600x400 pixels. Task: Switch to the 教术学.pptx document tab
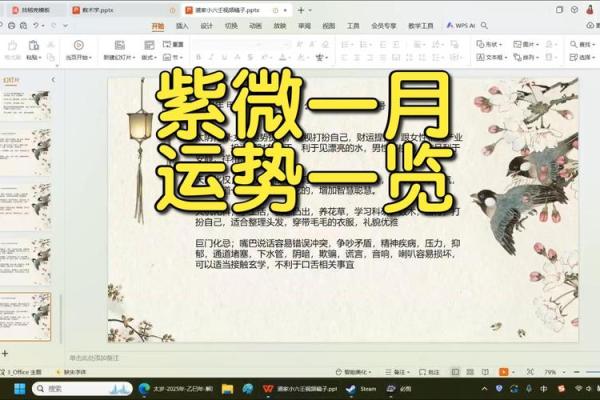point(96,9)
